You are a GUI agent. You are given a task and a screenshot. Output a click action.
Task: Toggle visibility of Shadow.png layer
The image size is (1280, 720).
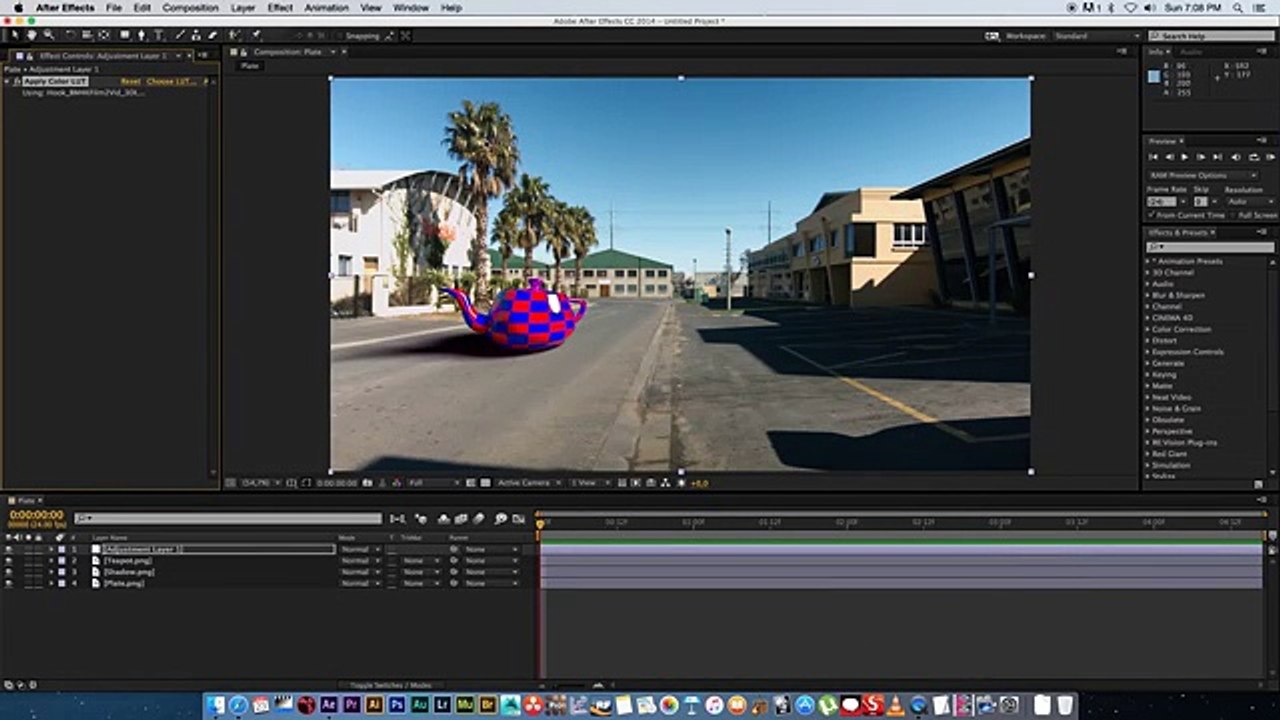(9, 571)
